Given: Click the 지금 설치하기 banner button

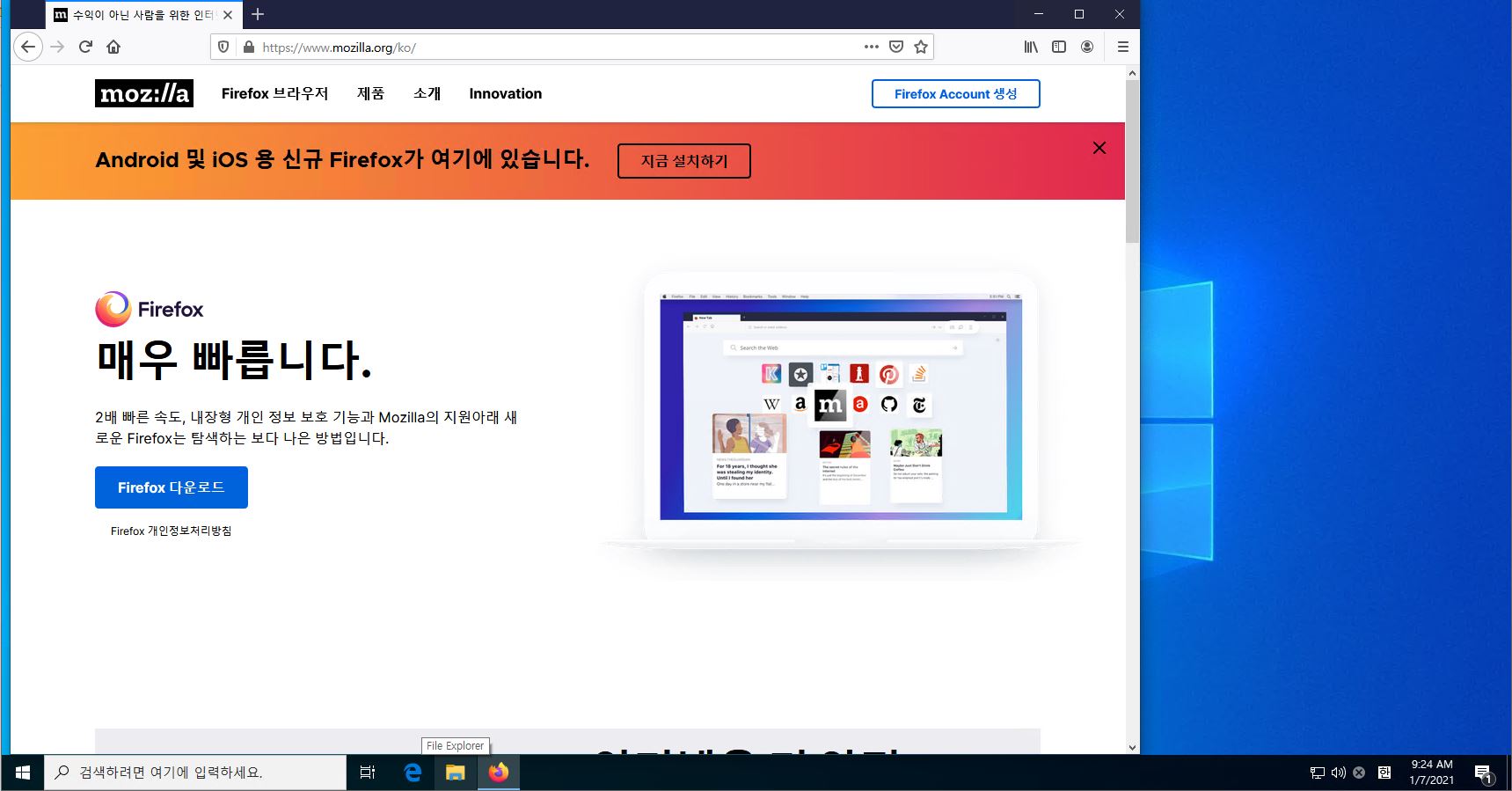Looking at the screenshot, I should tap(684, 161).
